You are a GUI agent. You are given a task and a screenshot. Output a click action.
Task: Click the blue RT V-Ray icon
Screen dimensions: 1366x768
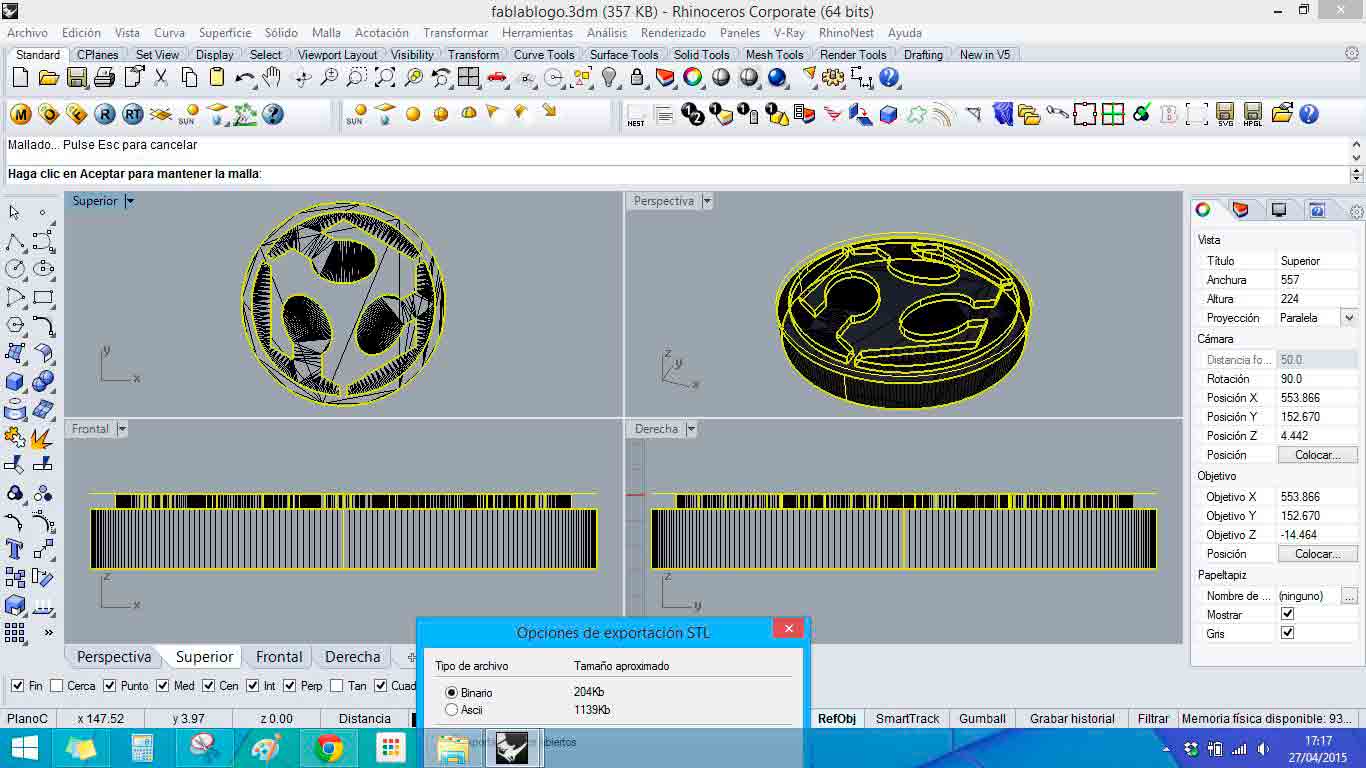[133, 115]
